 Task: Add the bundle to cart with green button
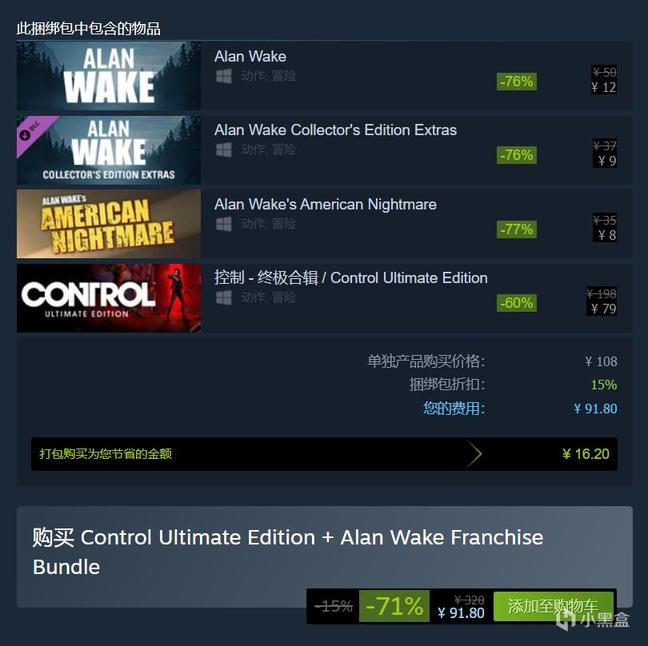pos(553,606)
